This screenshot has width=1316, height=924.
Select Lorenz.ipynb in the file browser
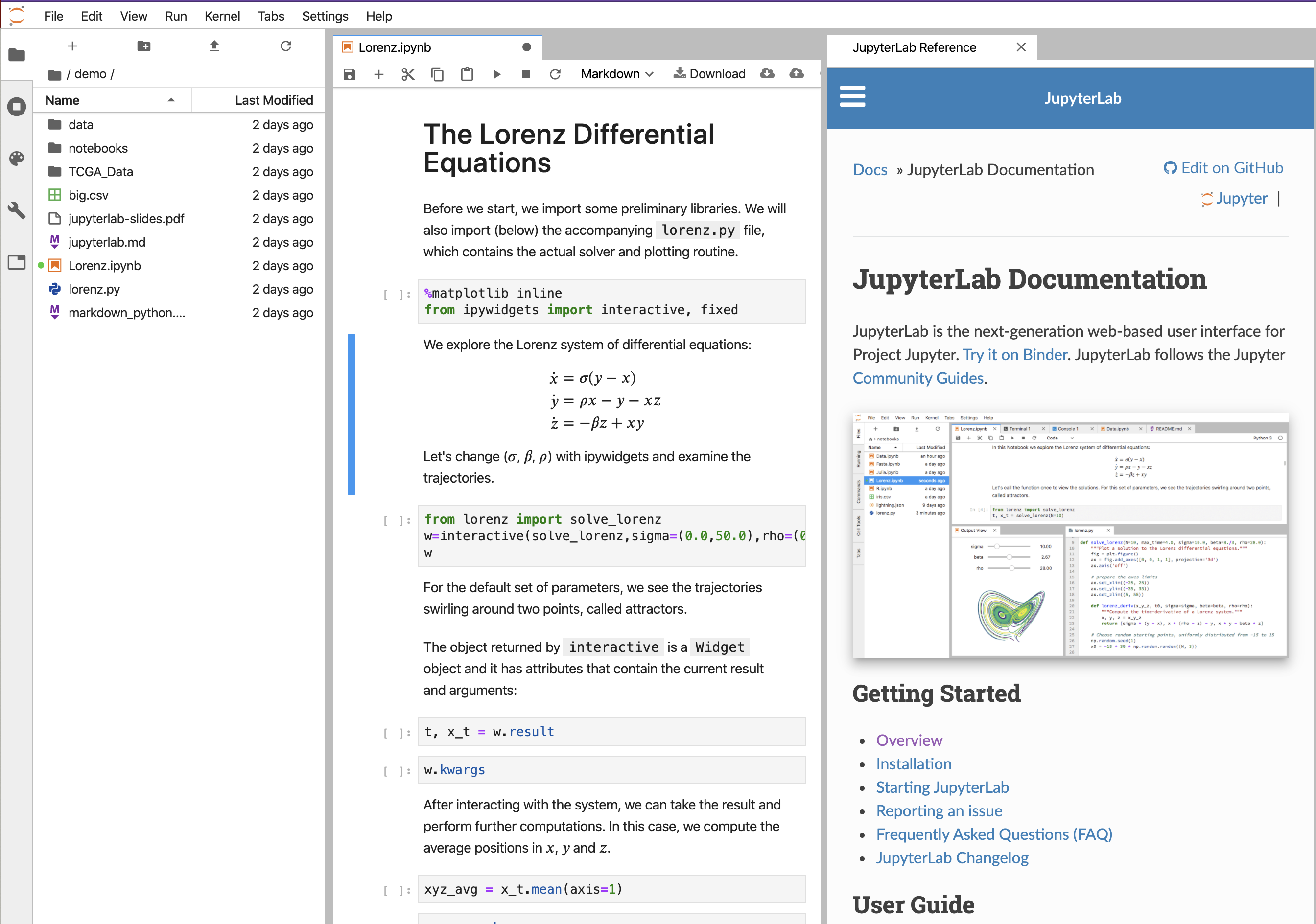[x=179, y=266]
